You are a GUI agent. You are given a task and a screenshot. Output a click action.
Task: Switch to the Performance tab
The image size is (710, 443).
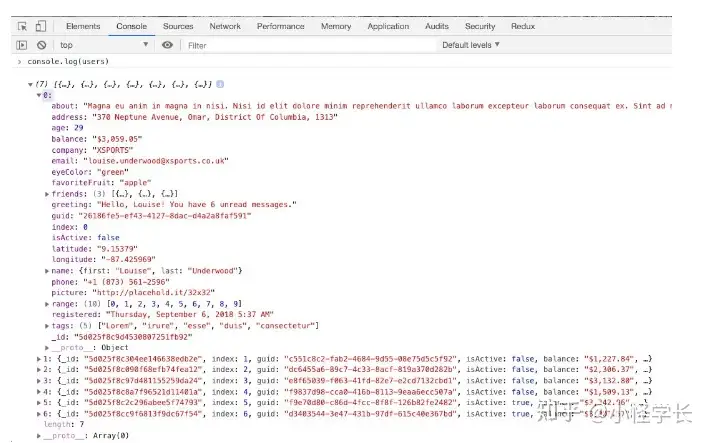coord(281,26)
